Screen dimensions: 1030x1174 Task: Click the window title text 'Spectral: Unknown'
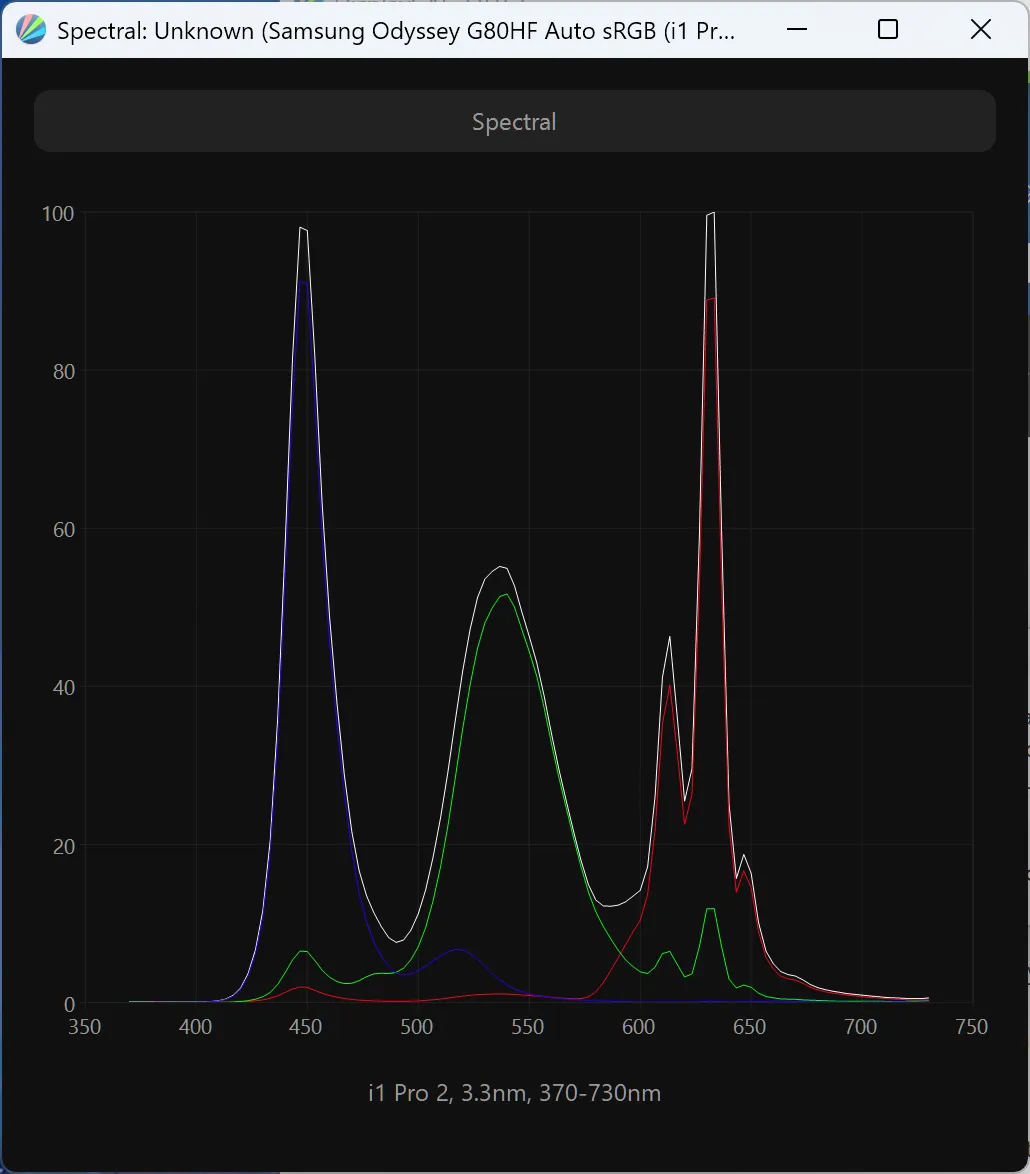156,31
